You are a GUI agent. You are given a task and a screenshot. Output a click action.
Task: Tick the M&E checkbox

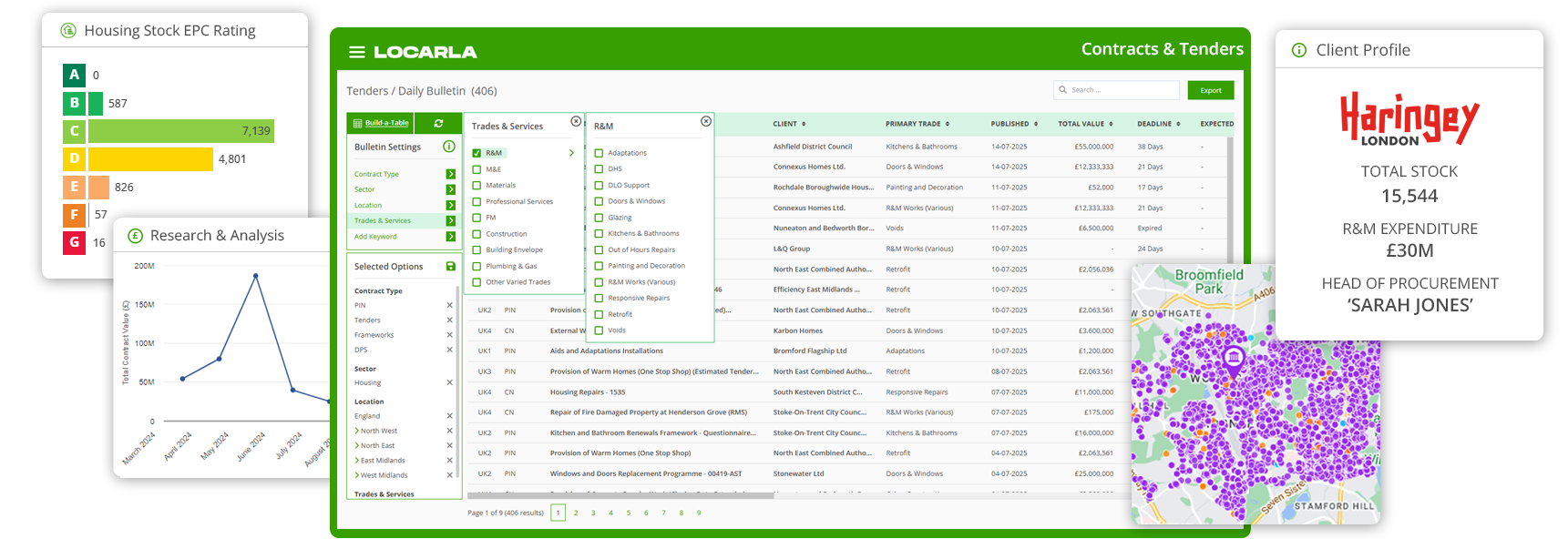[x=477, y=169]
